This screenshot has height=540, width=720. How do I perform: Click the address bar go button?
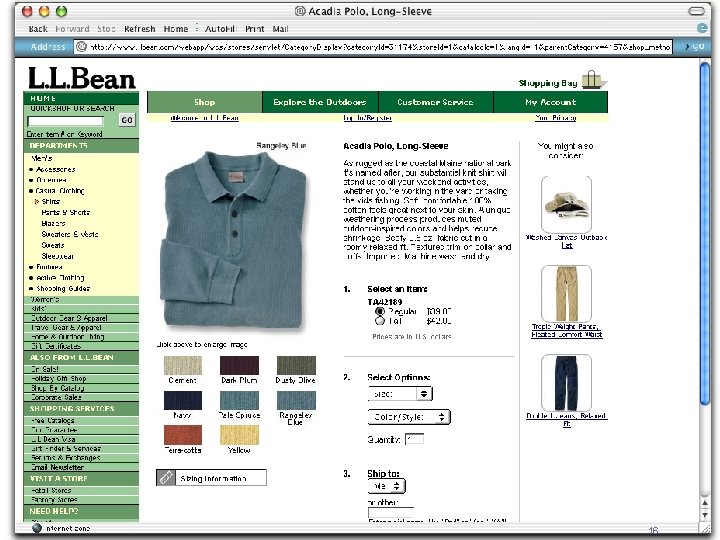pyautogui.click(x=694, y=47)
